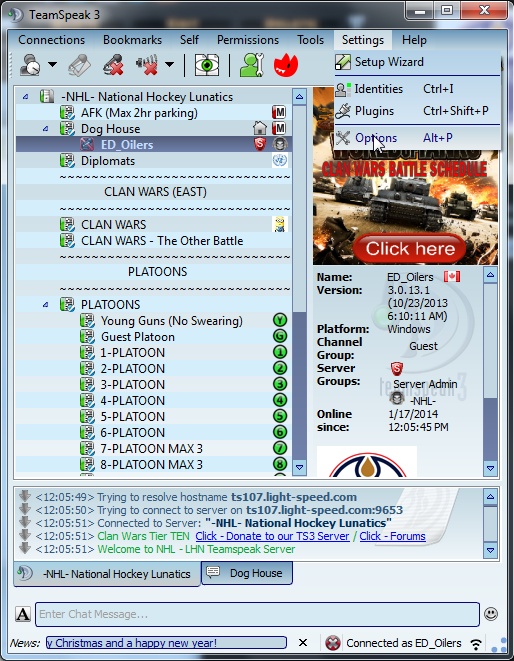Click the green Y icon on Young Guns
Image resolution: width=514 pixels, height=661 pixels.
(280, 320)
